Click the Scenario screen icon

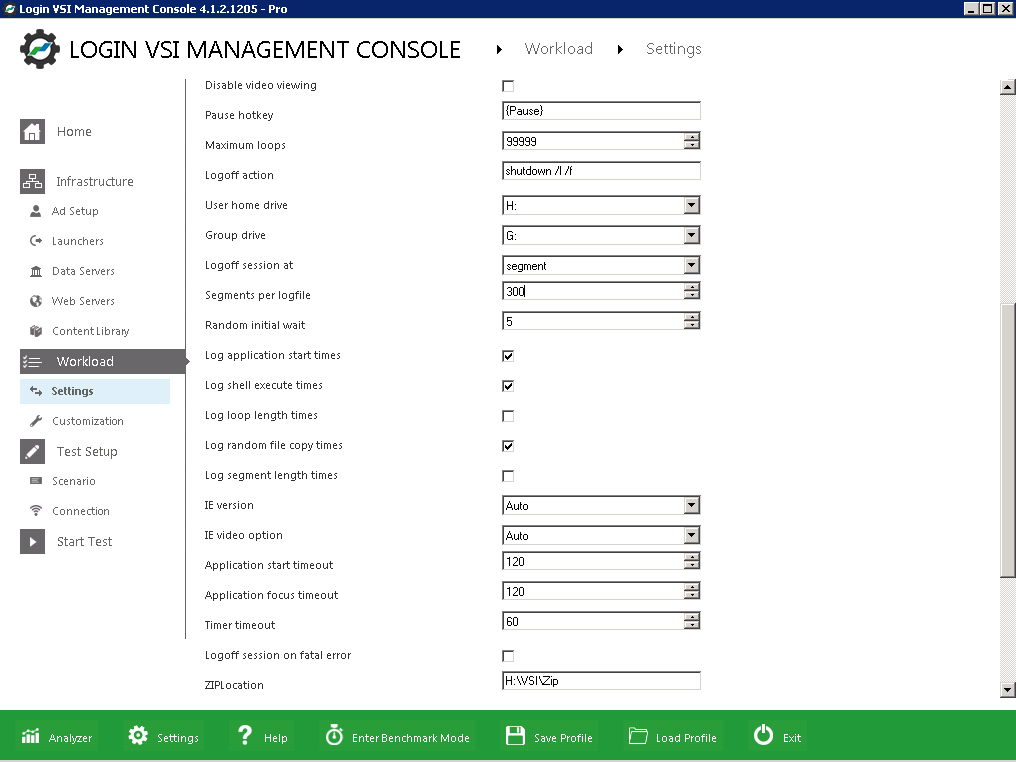point(36,481)
